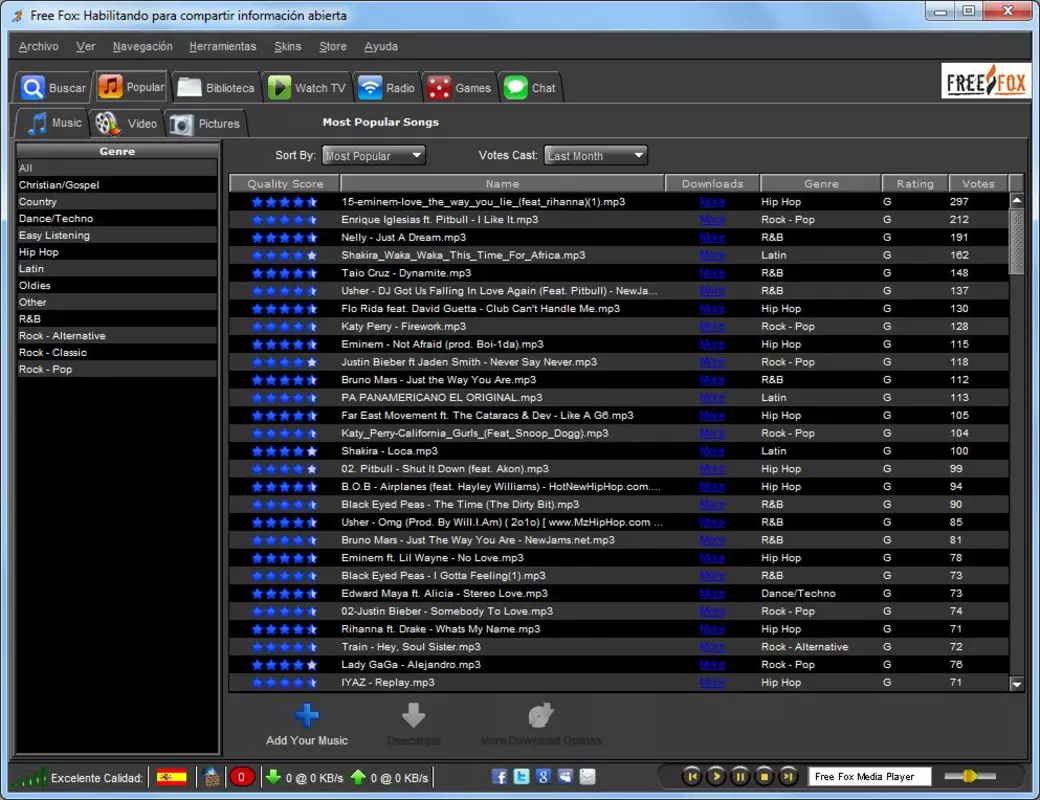Select the Dance/Techno genre in sidebar

[117, 218]
